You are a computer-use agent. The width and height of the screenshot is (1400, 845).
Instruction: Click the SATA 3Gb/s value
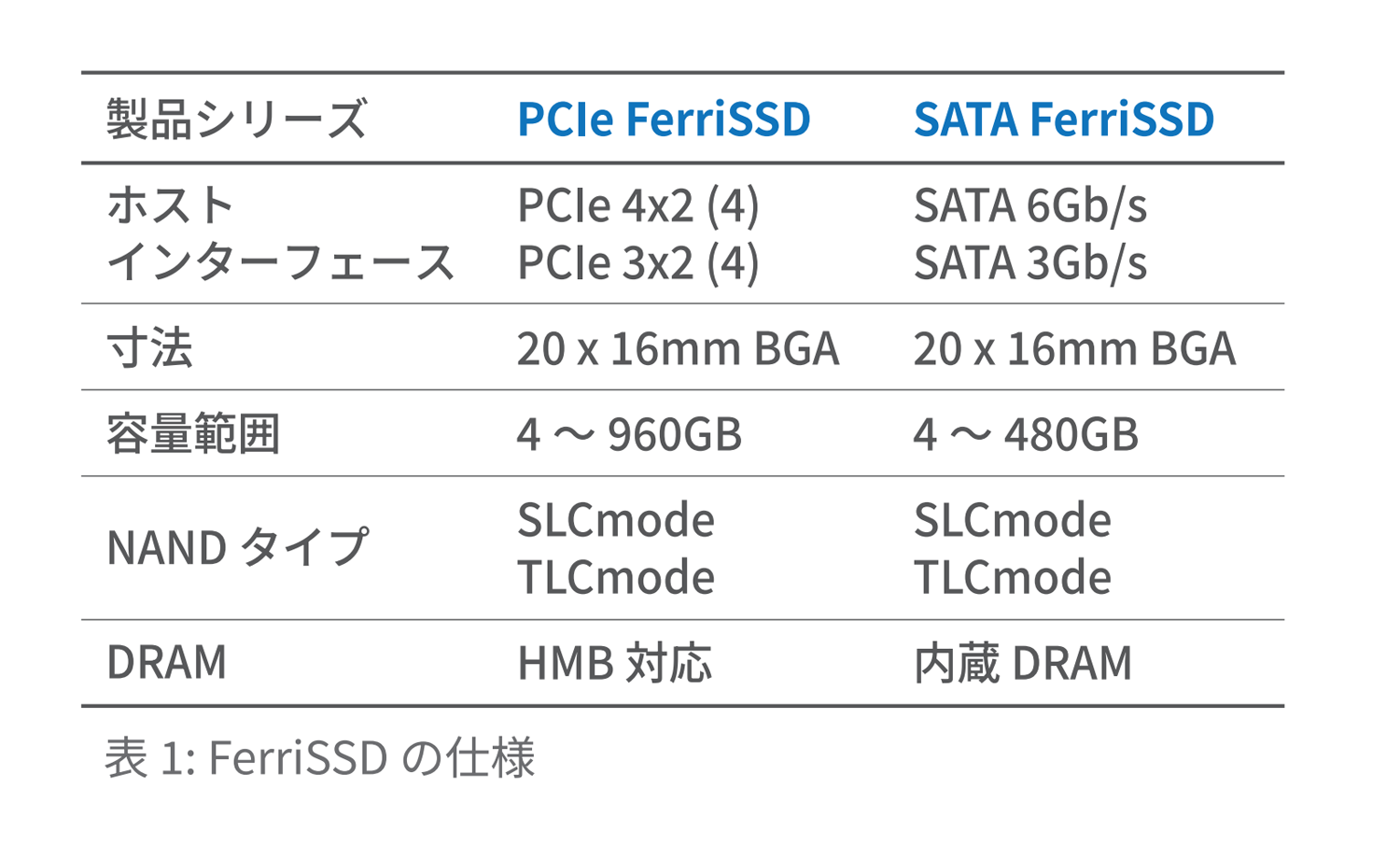(1029, 262)
